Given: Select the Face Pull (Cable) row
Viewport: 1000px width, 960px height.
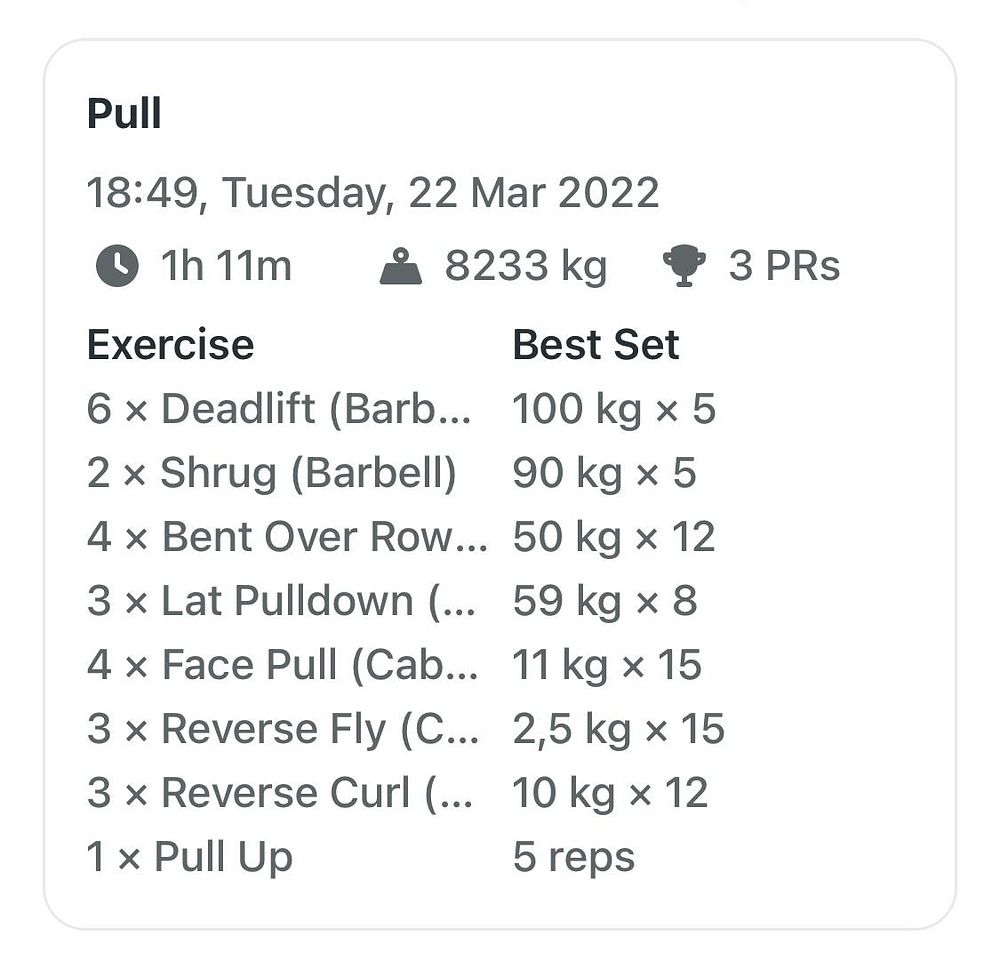Looking at the screenshot, I should coord(395,665).
